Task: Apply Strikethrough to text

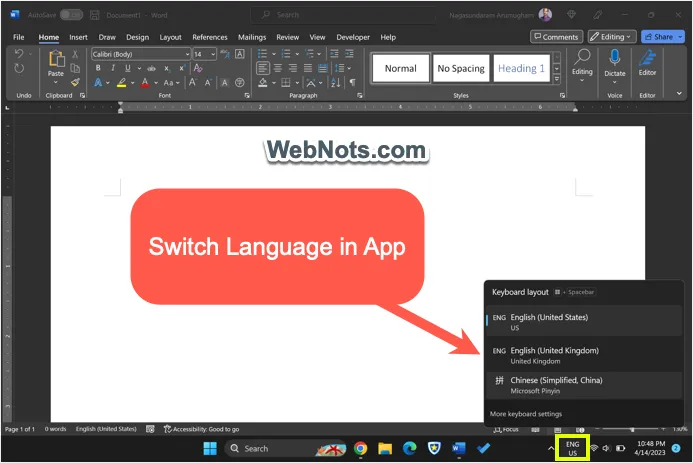Action: [x=152, y=68]
